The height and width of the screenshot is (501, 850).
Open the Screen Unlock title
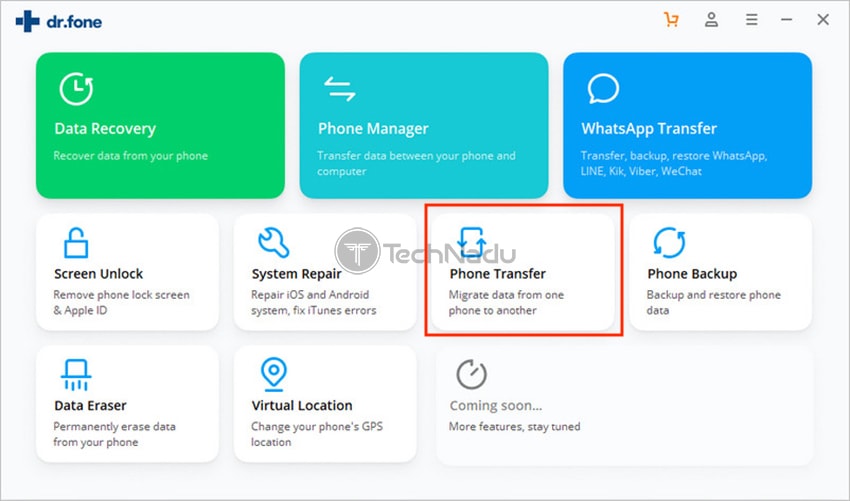click(x=99, y=274)
